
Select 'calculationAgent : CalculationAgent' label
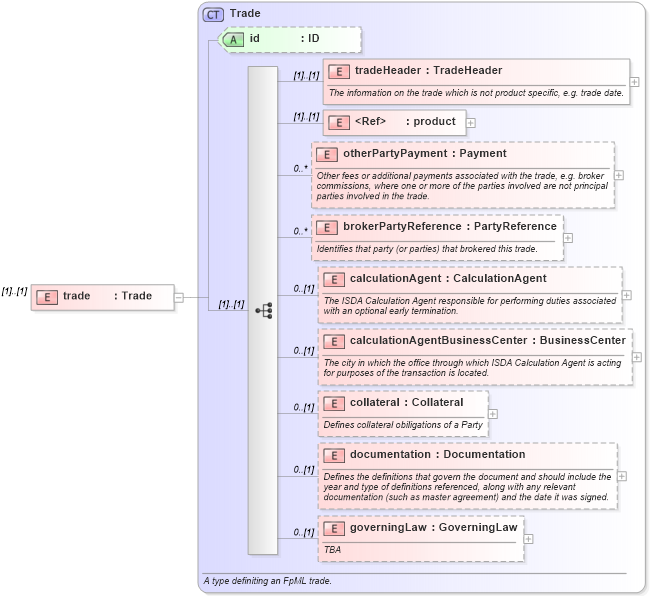point(448,279)
